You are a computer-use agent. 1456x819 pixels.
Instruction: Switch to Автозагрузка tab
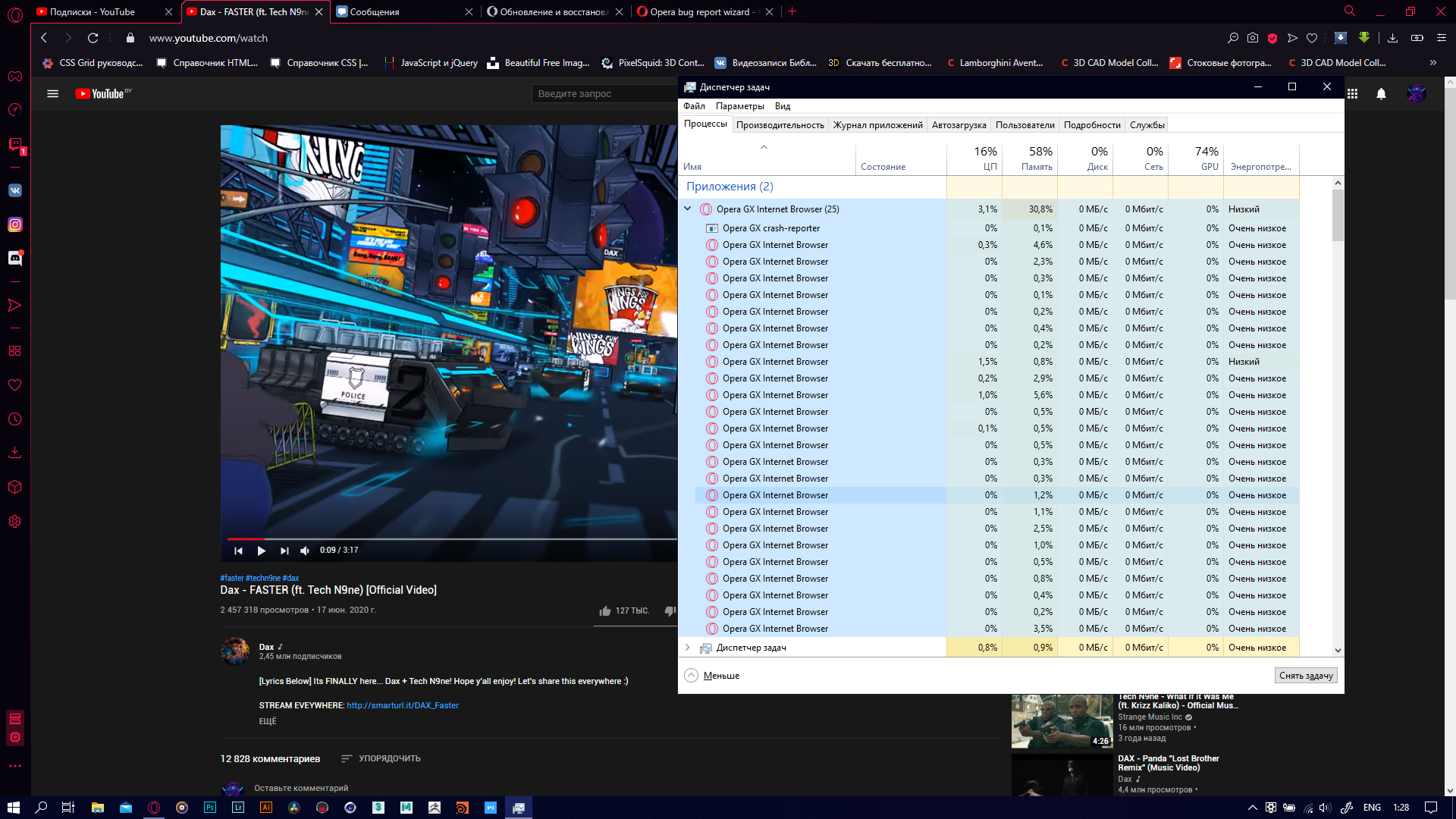click(x=959, y=125)
